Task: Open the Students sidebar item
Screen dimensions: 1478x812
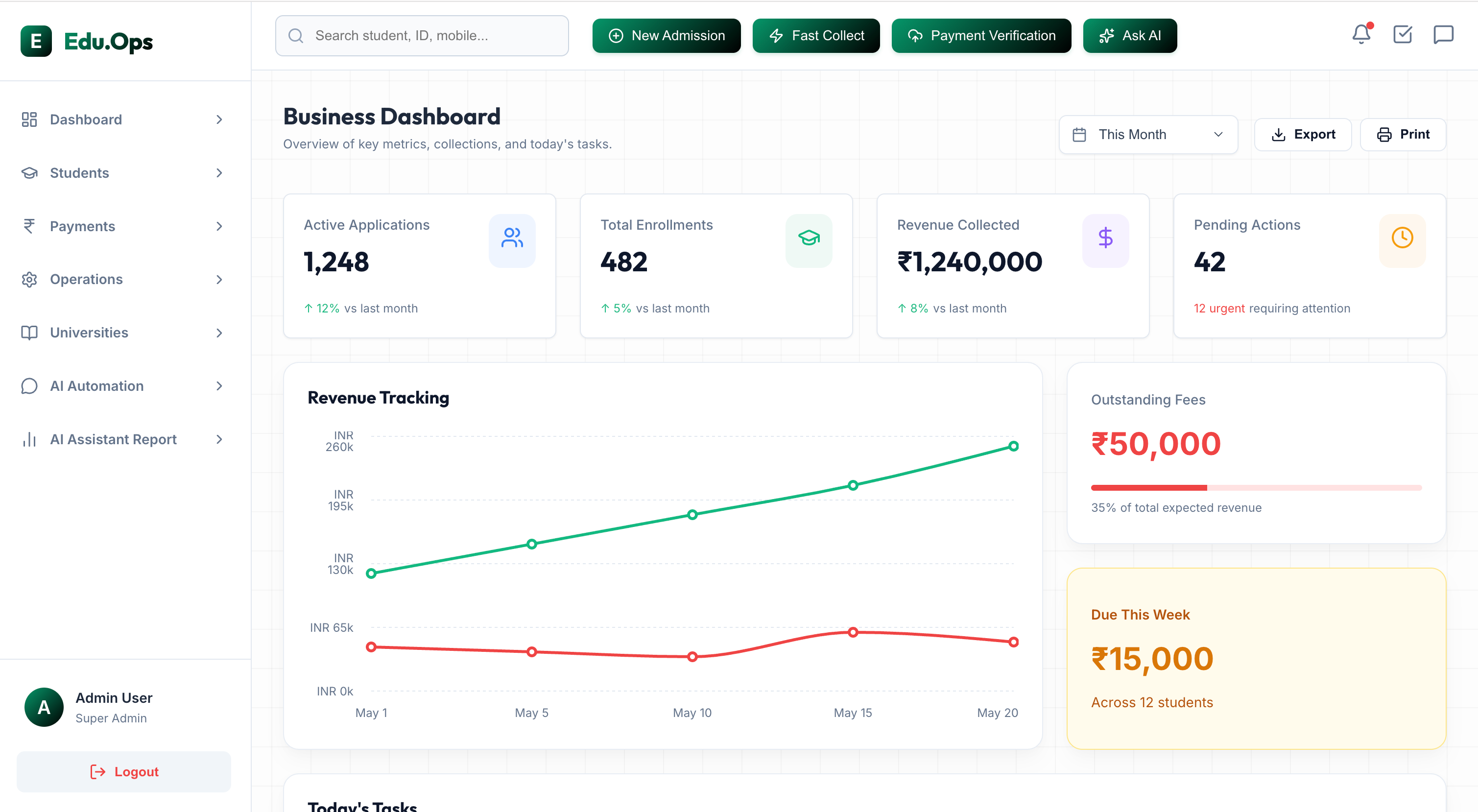Action: coord(123,173)
